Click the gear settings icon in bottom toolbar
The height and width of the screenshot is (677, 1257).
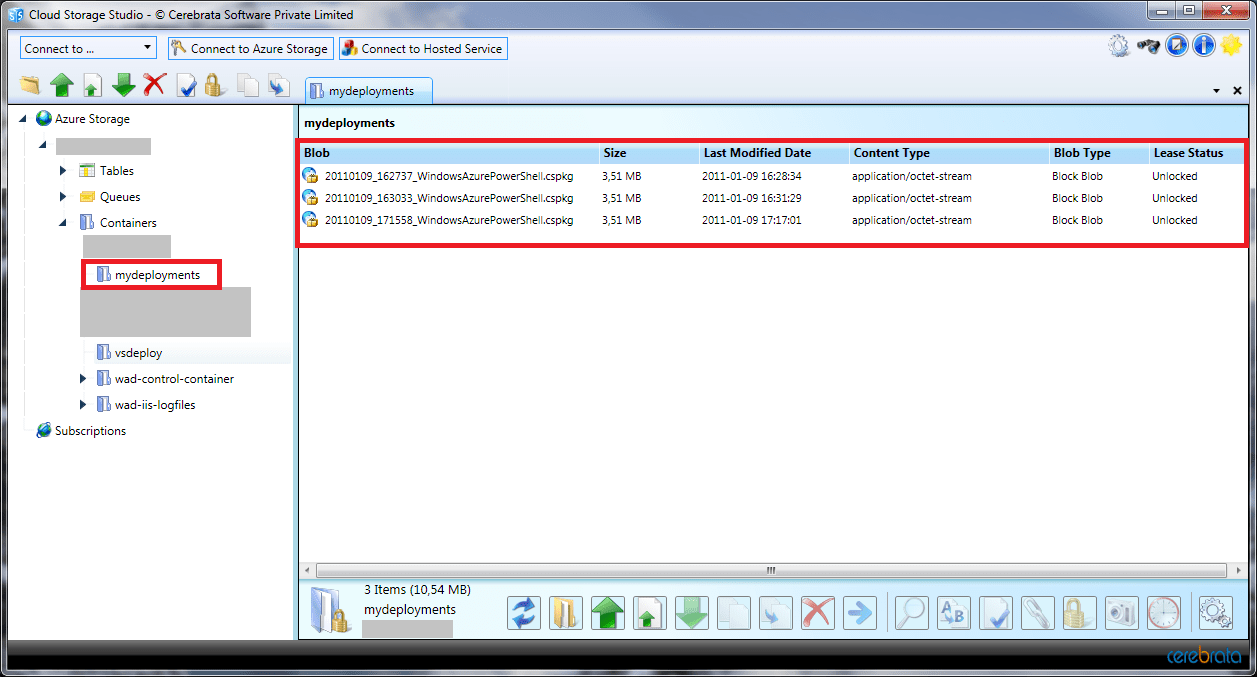pyautogui.click(x=1214, y=612)
